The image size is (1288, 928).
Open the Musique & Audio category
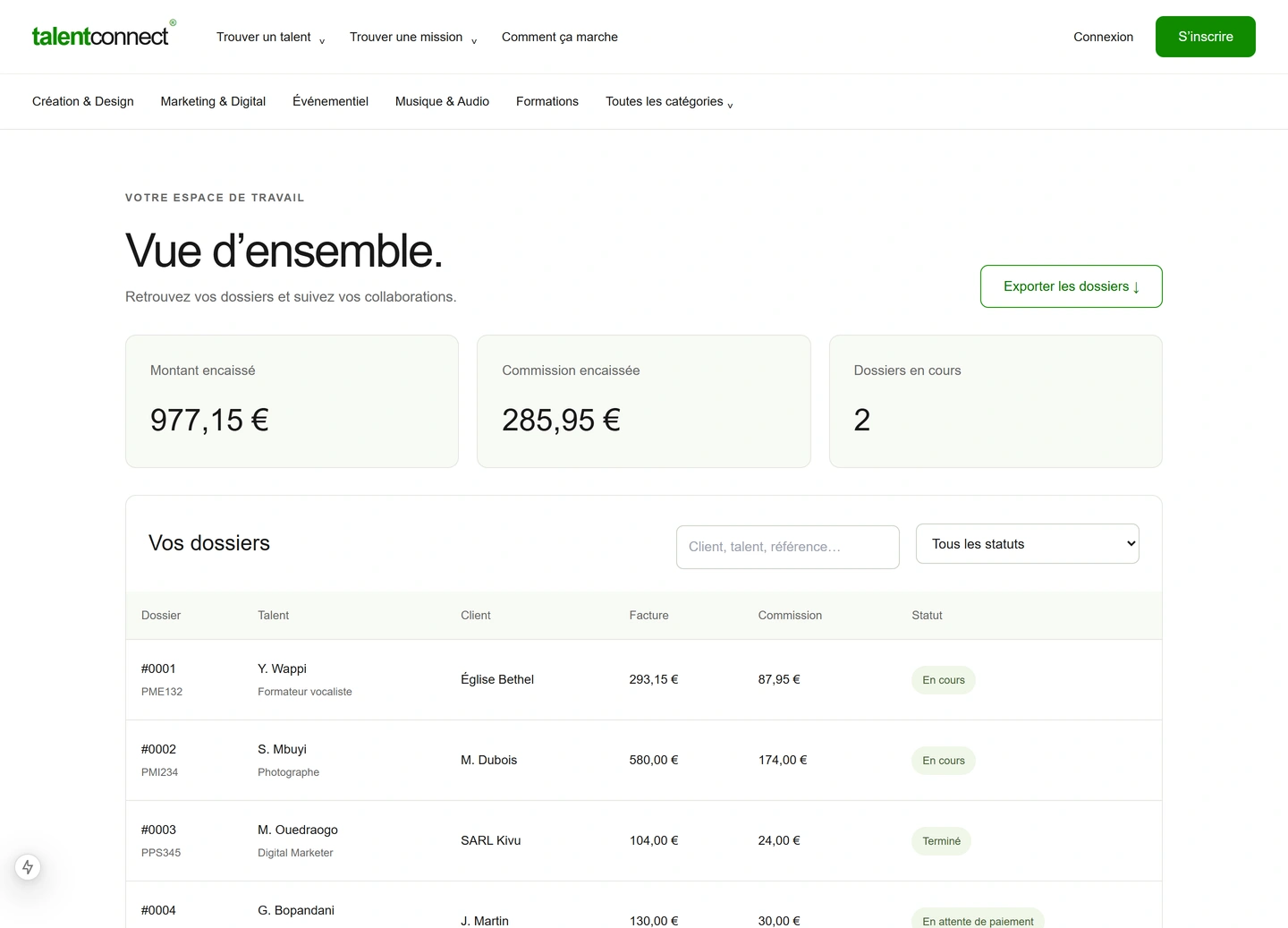(442, 101)
